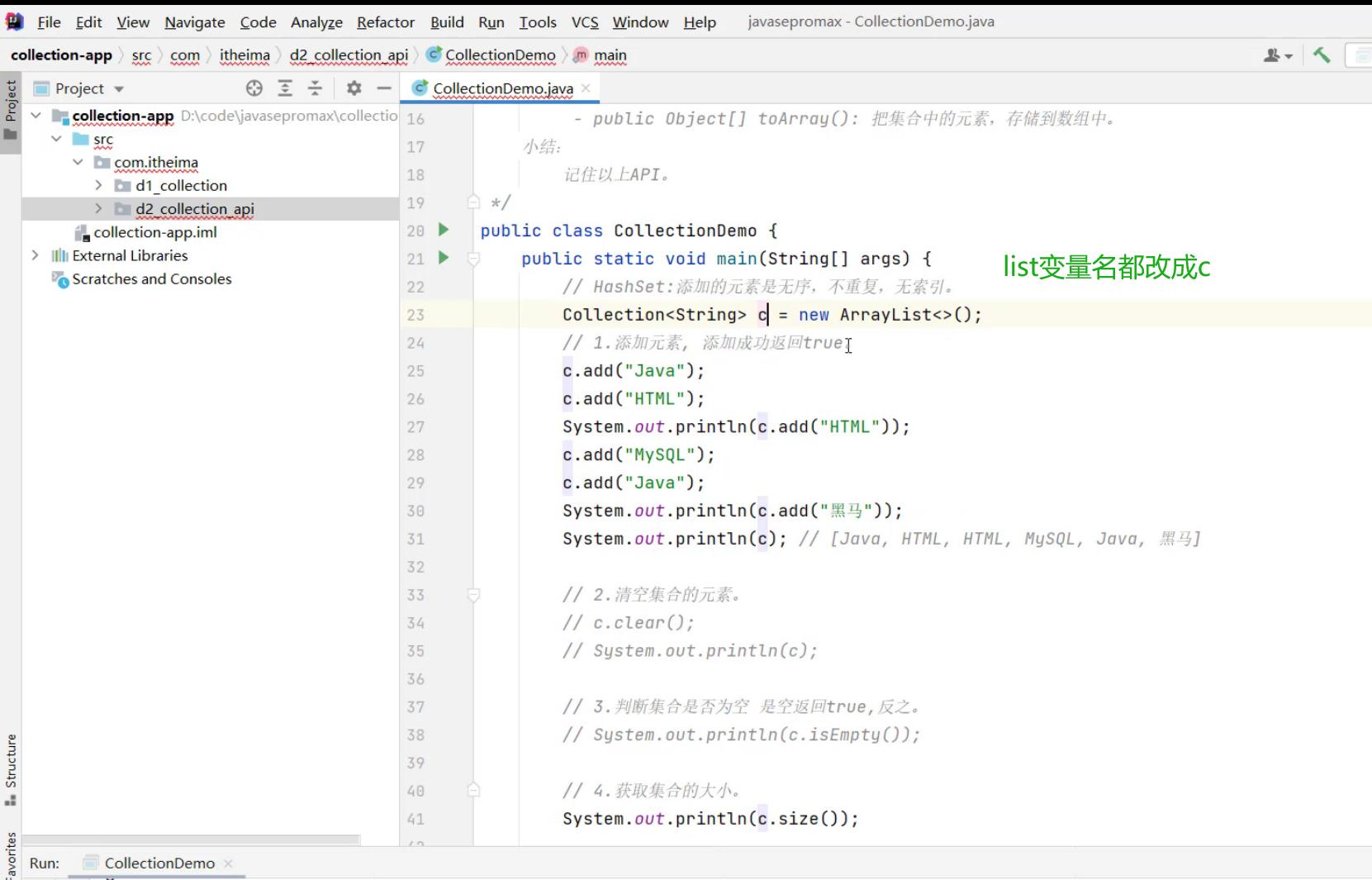Switch to the CollectionDemo.java editor tab
This screenshot has height=880, width=1372.
click(502, 88)
